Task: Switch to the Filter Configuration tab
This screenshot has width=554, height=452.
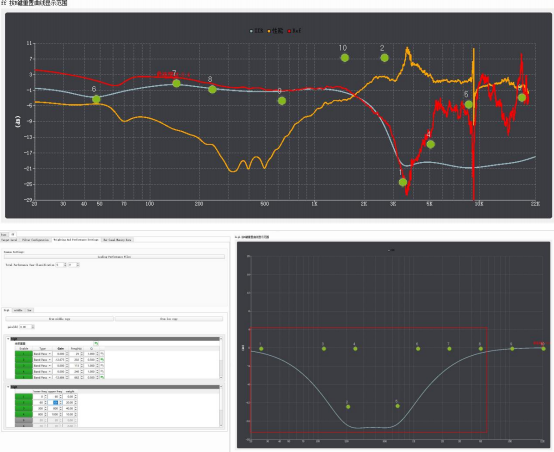Action: pos(35,240)
